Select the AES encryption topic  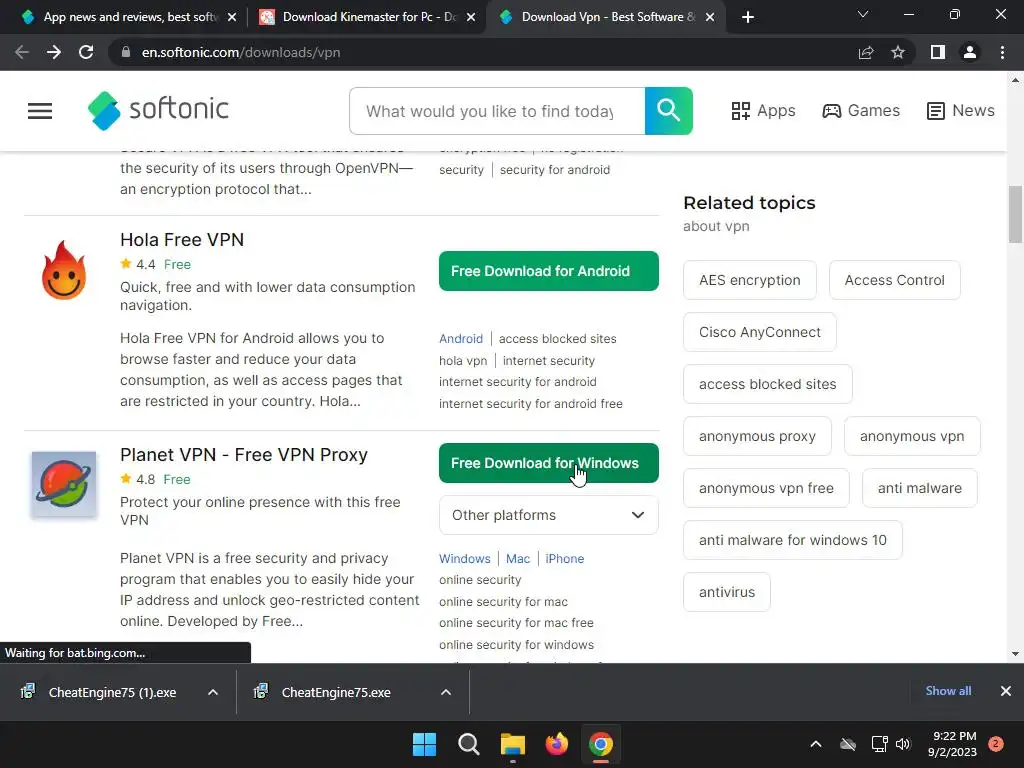point(750,280)
